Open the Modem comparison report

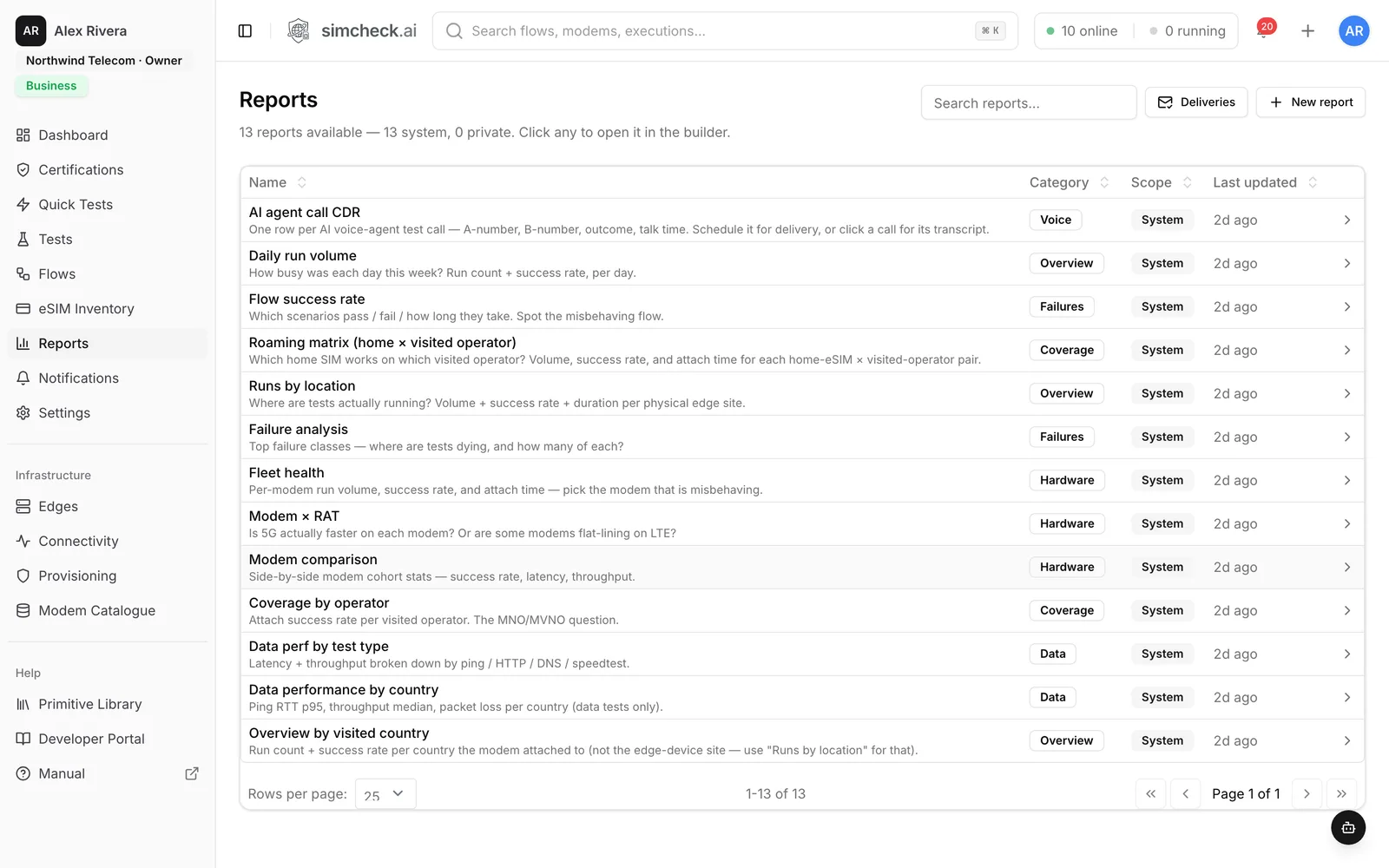(x=802, y=568)
